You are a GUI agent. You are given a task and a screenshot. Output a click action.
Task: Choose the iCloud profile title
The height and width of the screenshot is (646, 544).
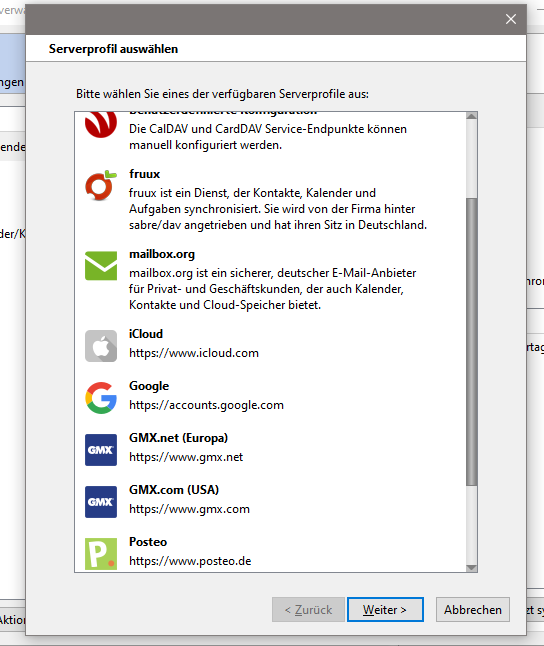click(146, 334)
